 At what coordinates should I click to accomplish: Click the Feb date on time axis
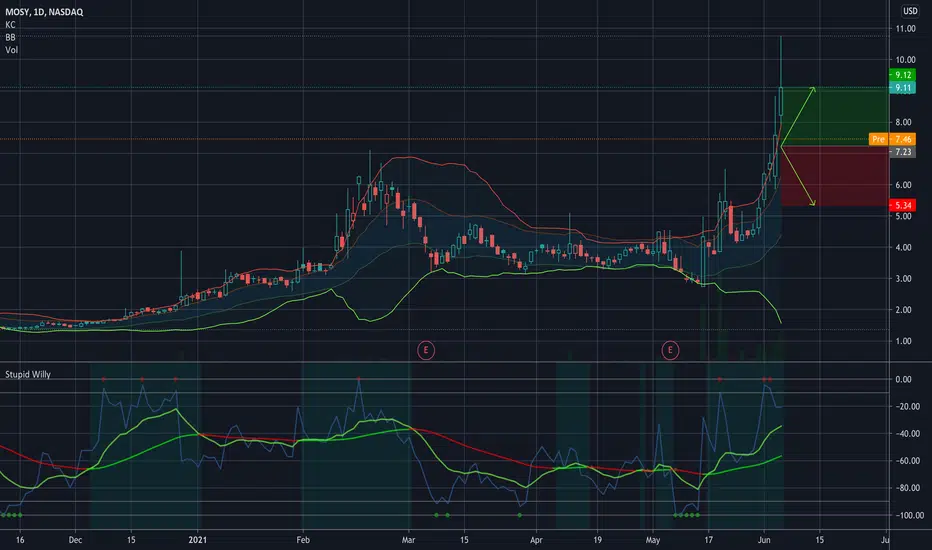[303, 540]
